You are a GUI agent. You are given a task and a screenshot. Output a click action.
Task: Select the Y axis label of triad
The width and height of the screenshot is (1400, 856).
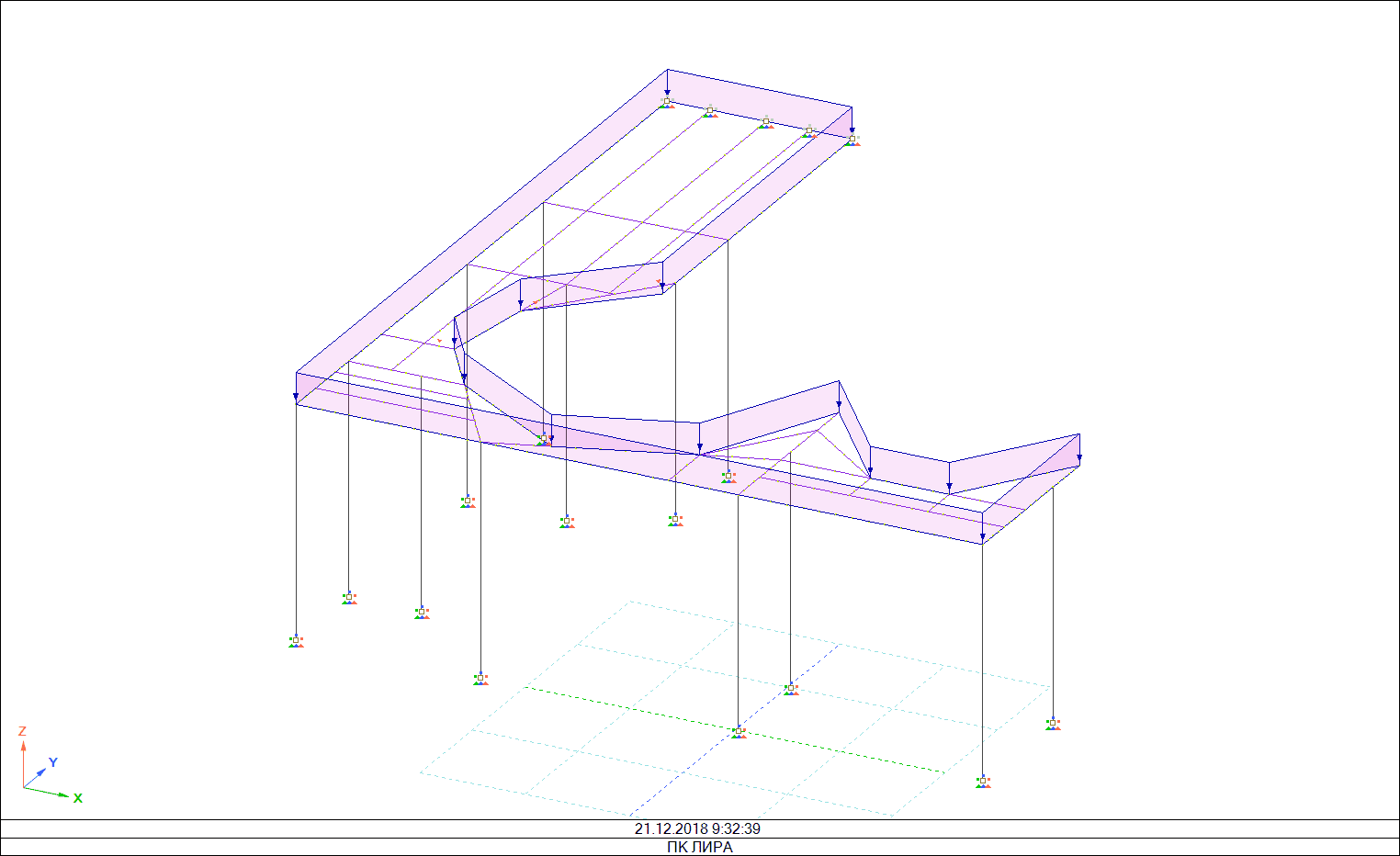pyautogui.click(x=53, y=762)
